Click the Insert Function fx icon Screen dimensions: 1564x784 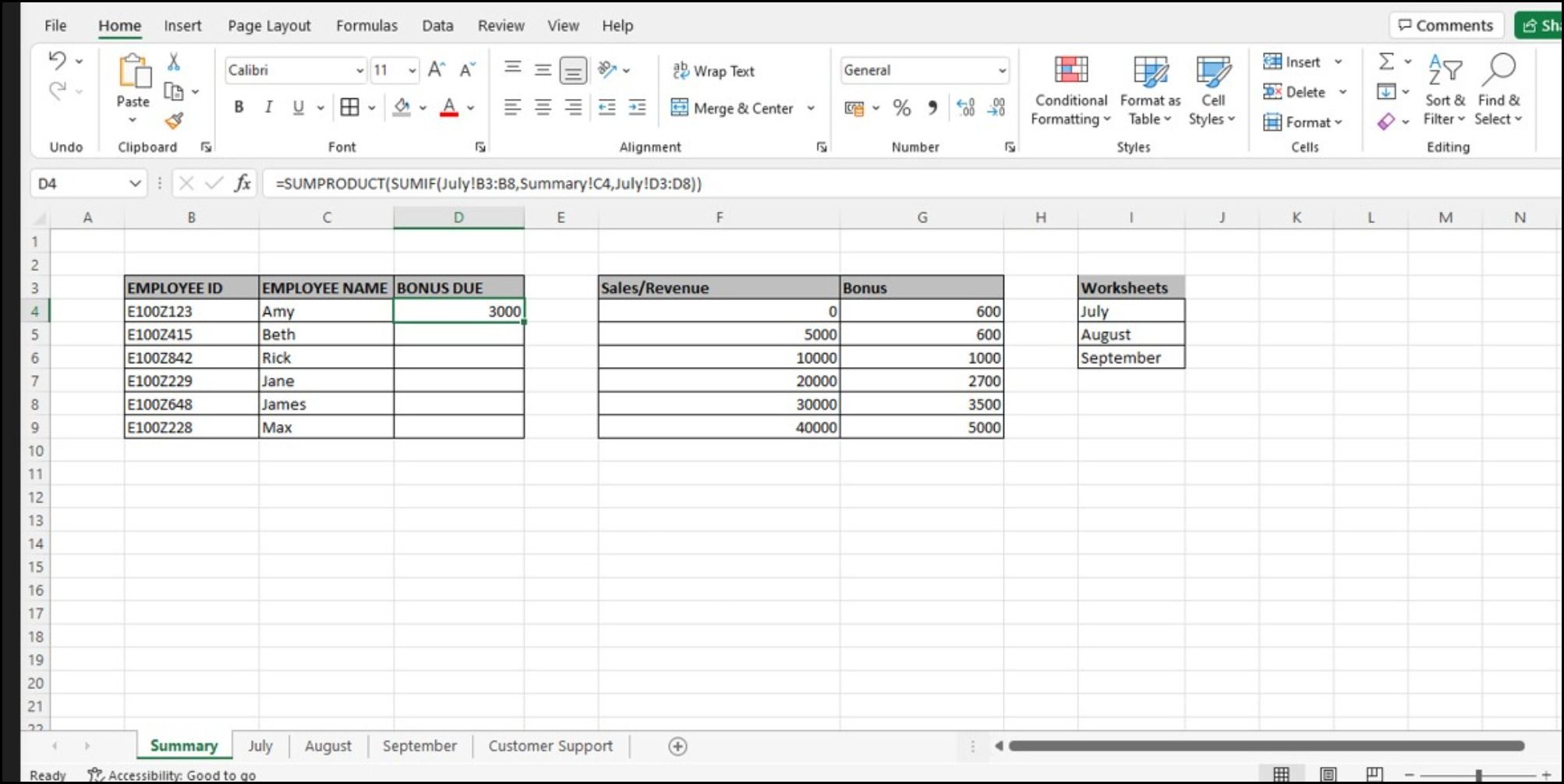click(x=243, y=184)
